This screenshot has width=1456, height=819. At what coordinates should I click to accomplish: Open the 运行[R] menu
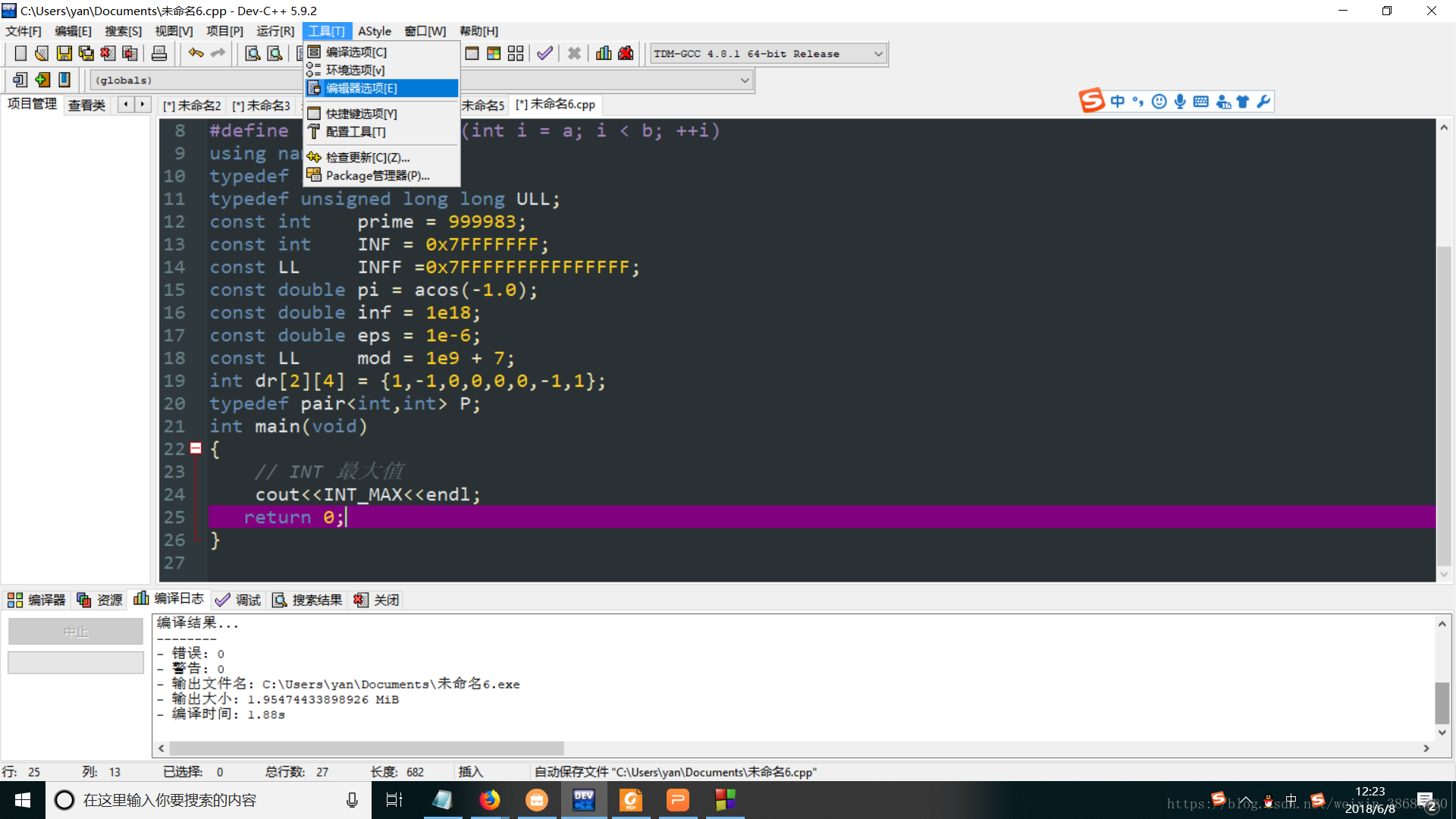click(x=275, y=31)
